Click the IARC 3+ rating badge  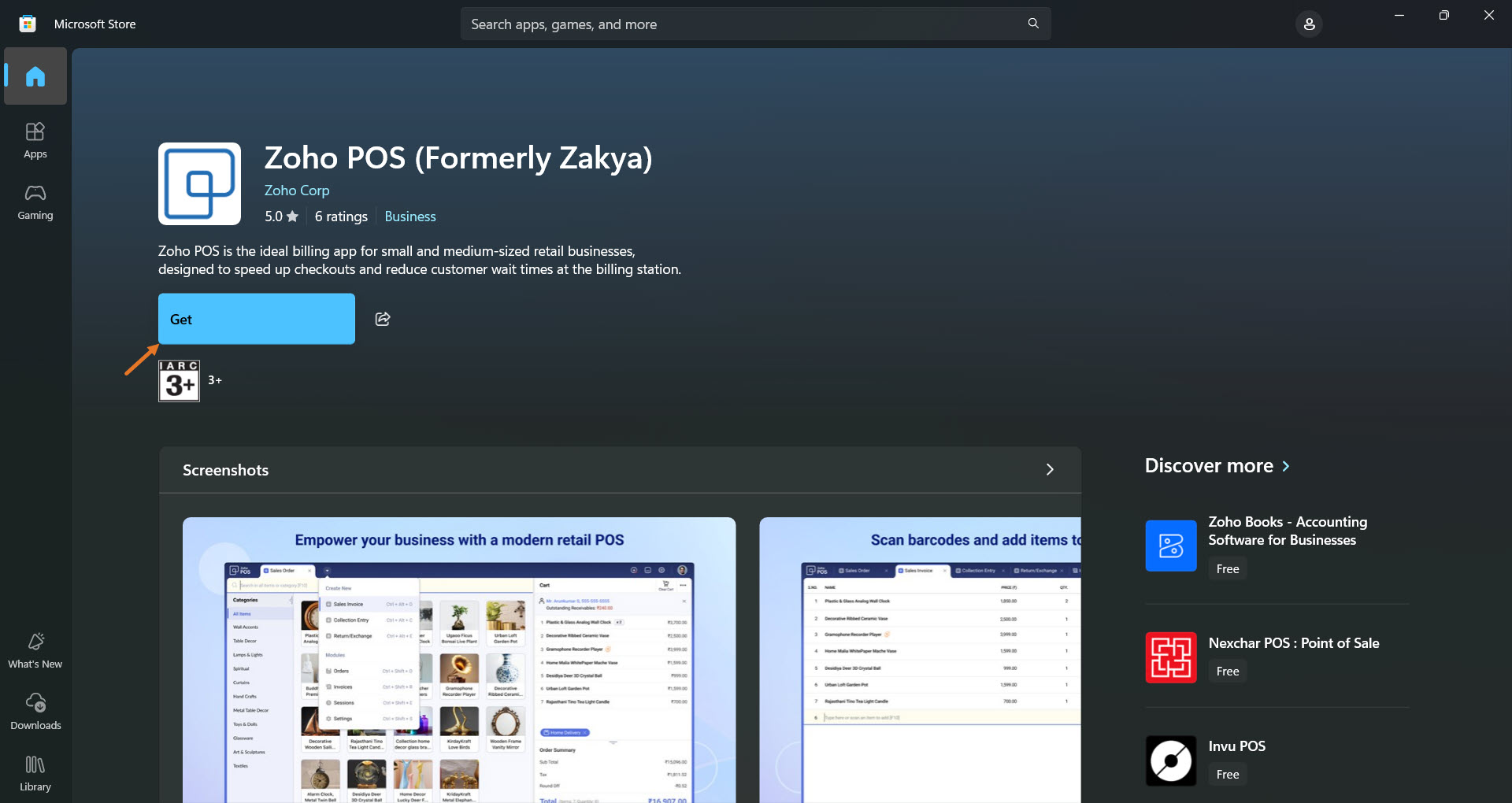pos(179,381)
